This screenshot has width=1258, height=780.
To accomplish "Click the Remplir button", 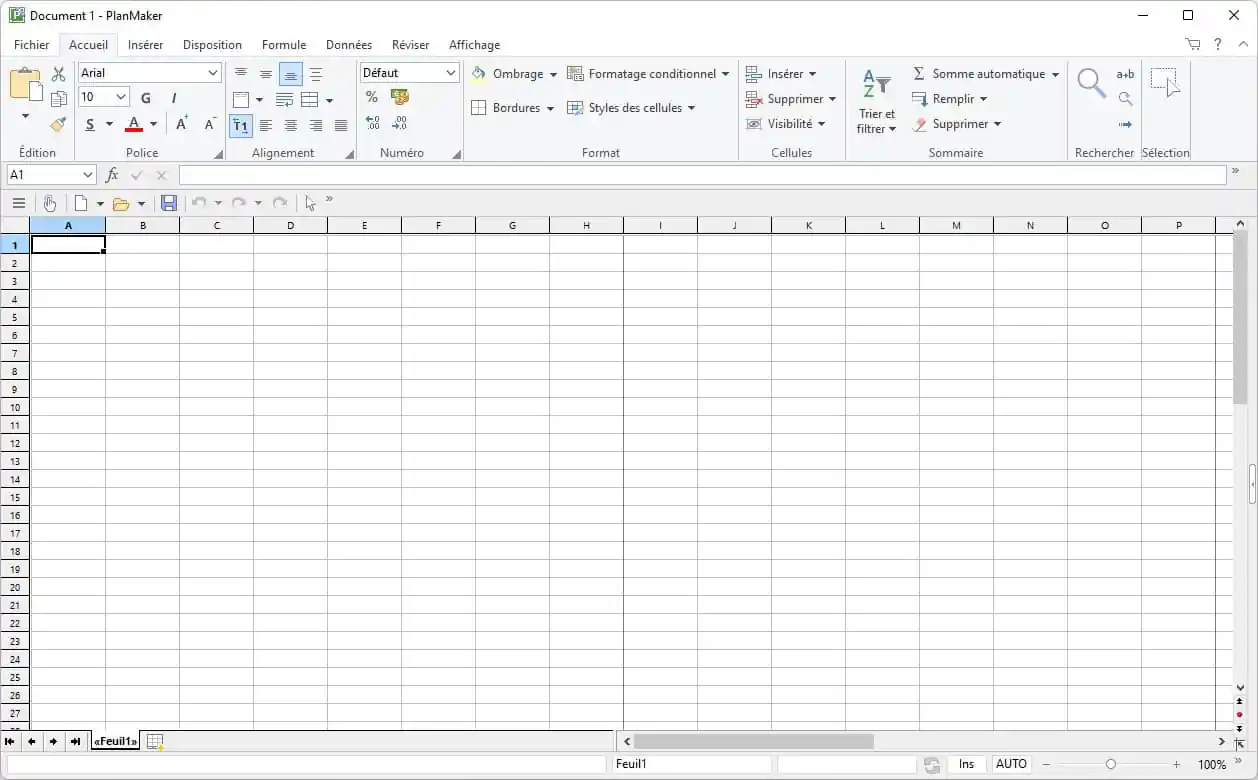I will point(949,99).
